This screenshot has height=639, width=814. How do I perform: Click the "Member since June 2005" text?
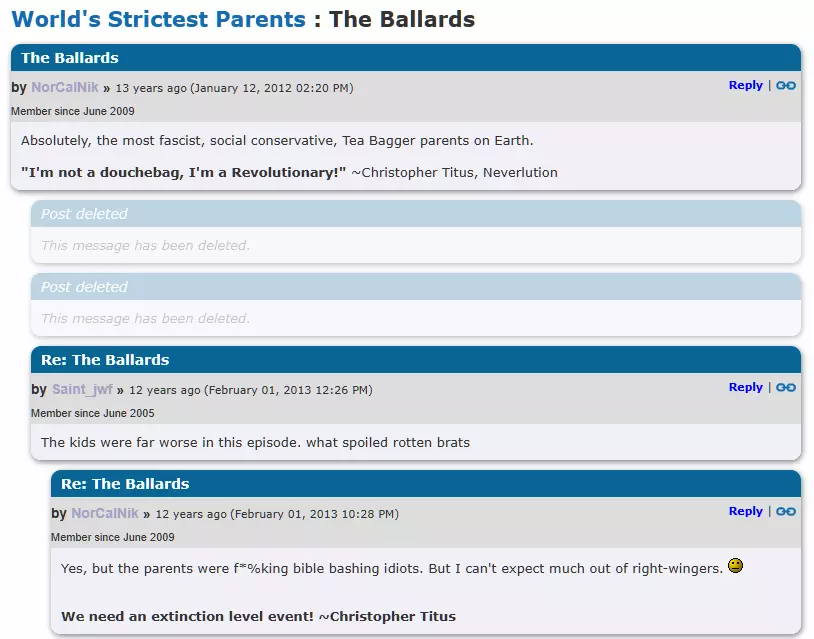(x=93, y=413)
